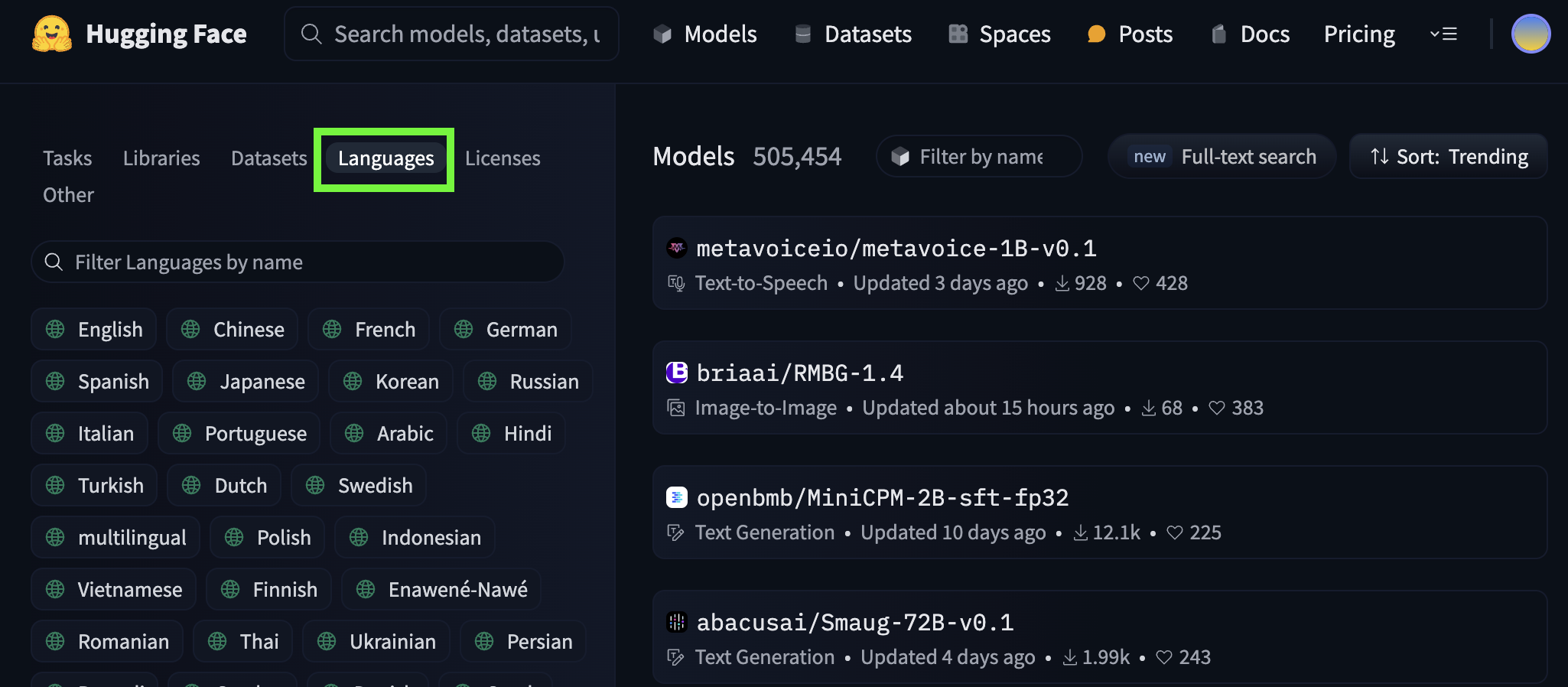Focus the main search models field
1568x687 pixels.
451,34
